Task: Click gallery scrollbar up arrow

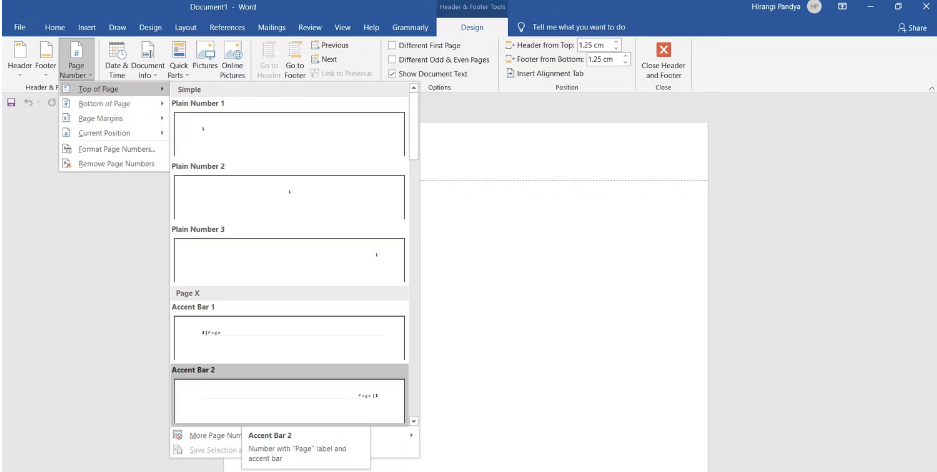Action: pos(414,88)
